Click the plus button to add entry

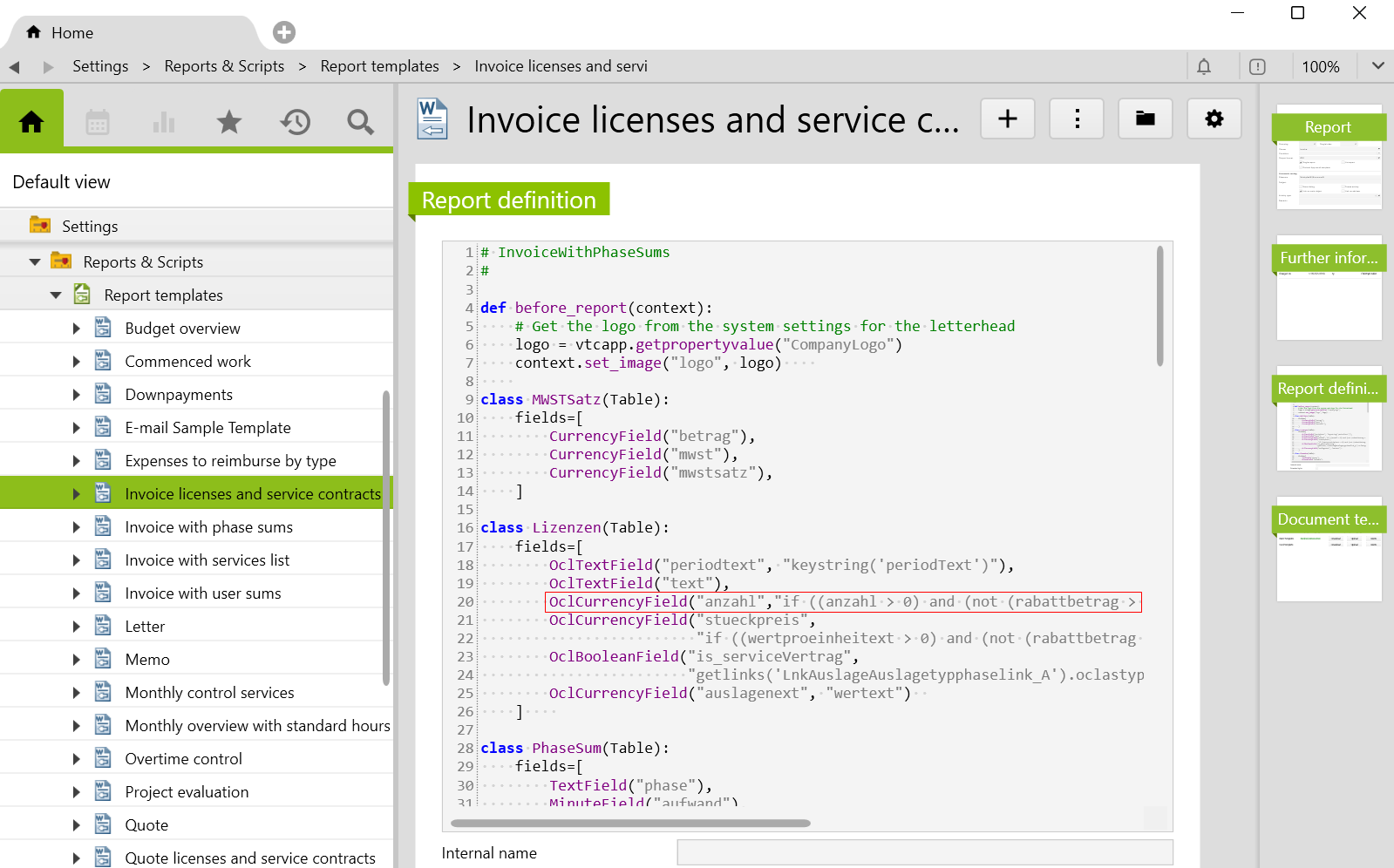click(x=1007, y=119)
